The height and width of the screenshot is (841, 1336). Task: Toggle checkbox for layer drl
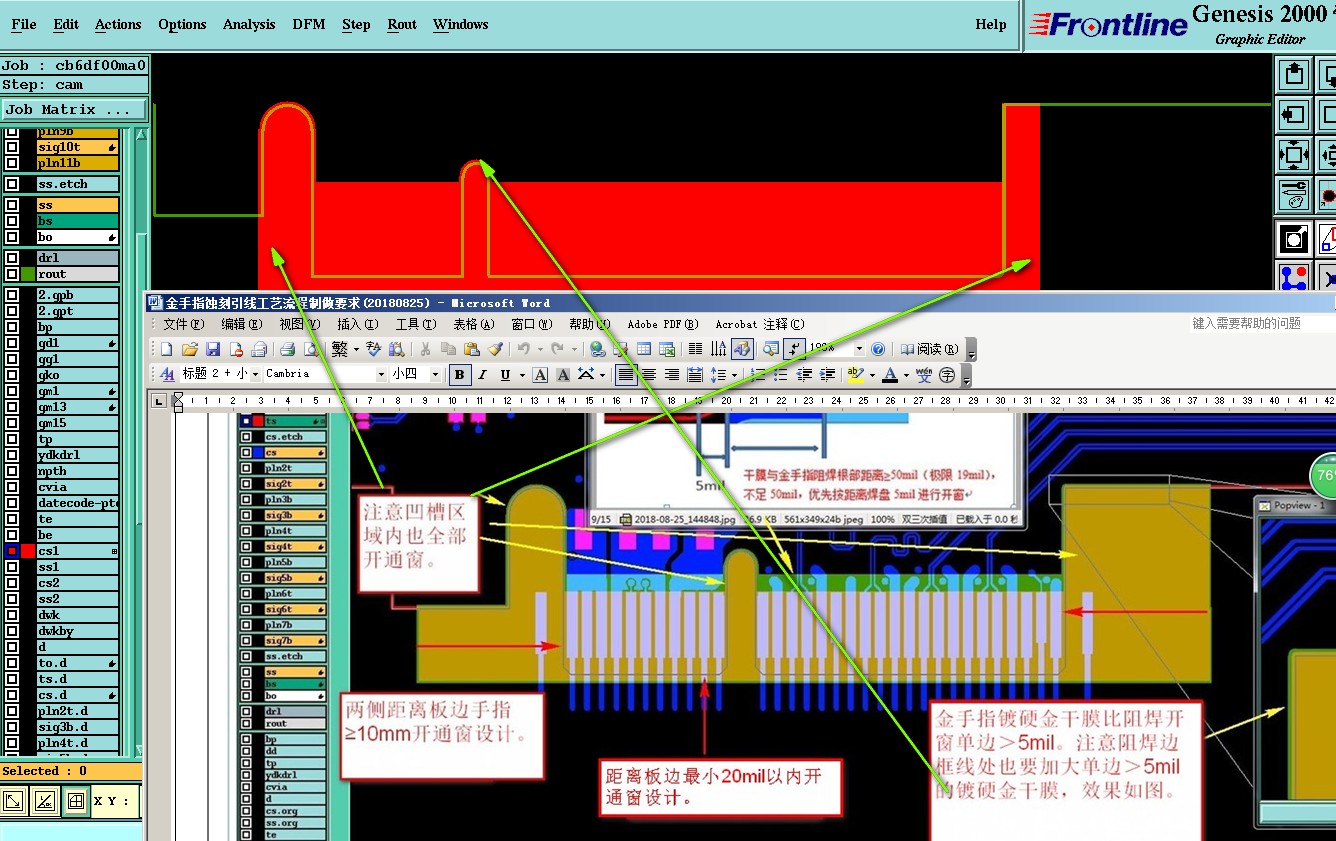[x=12, y=258]
